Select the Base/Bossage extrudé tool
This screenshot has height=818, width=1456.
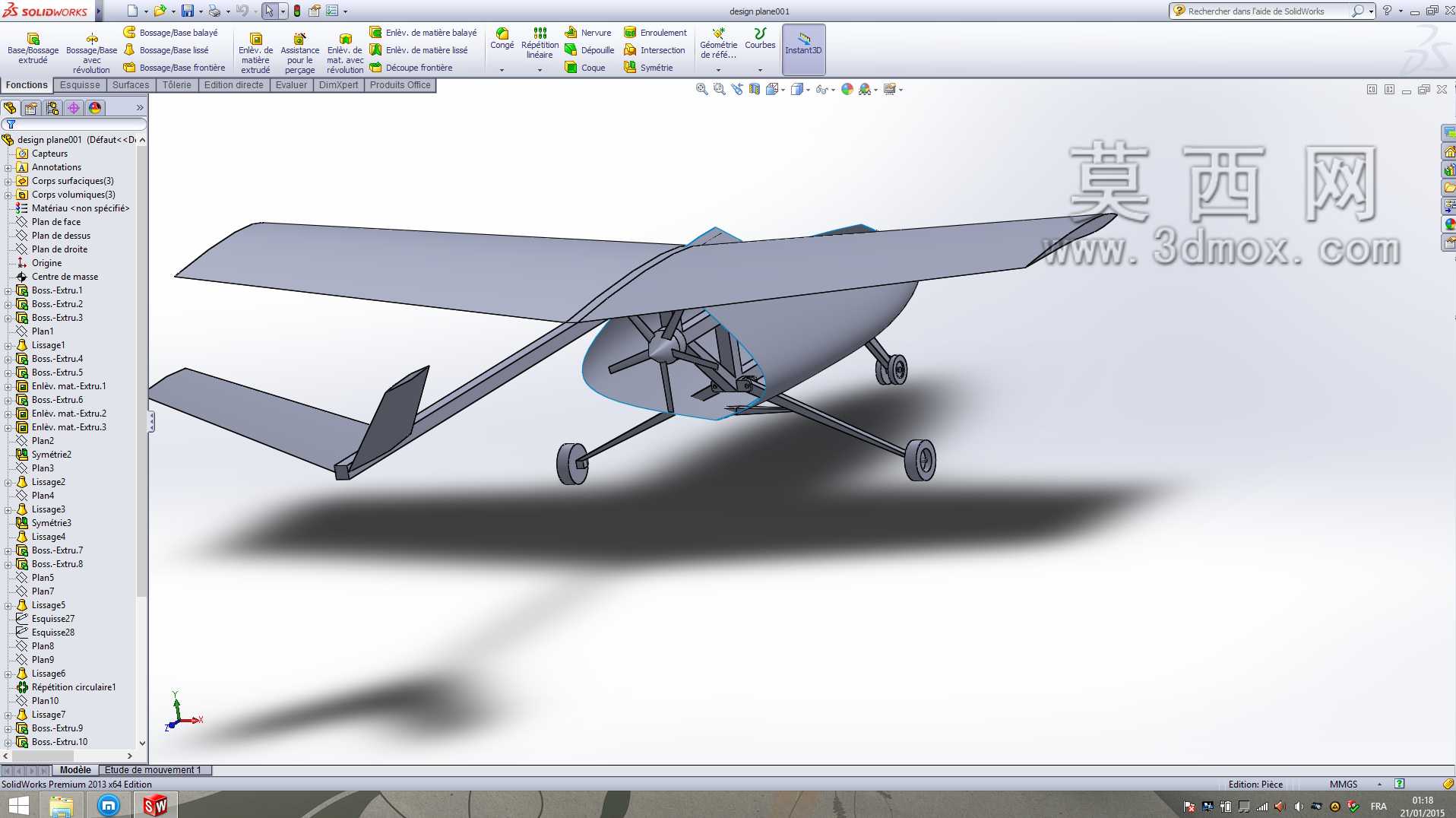(33, 49)
